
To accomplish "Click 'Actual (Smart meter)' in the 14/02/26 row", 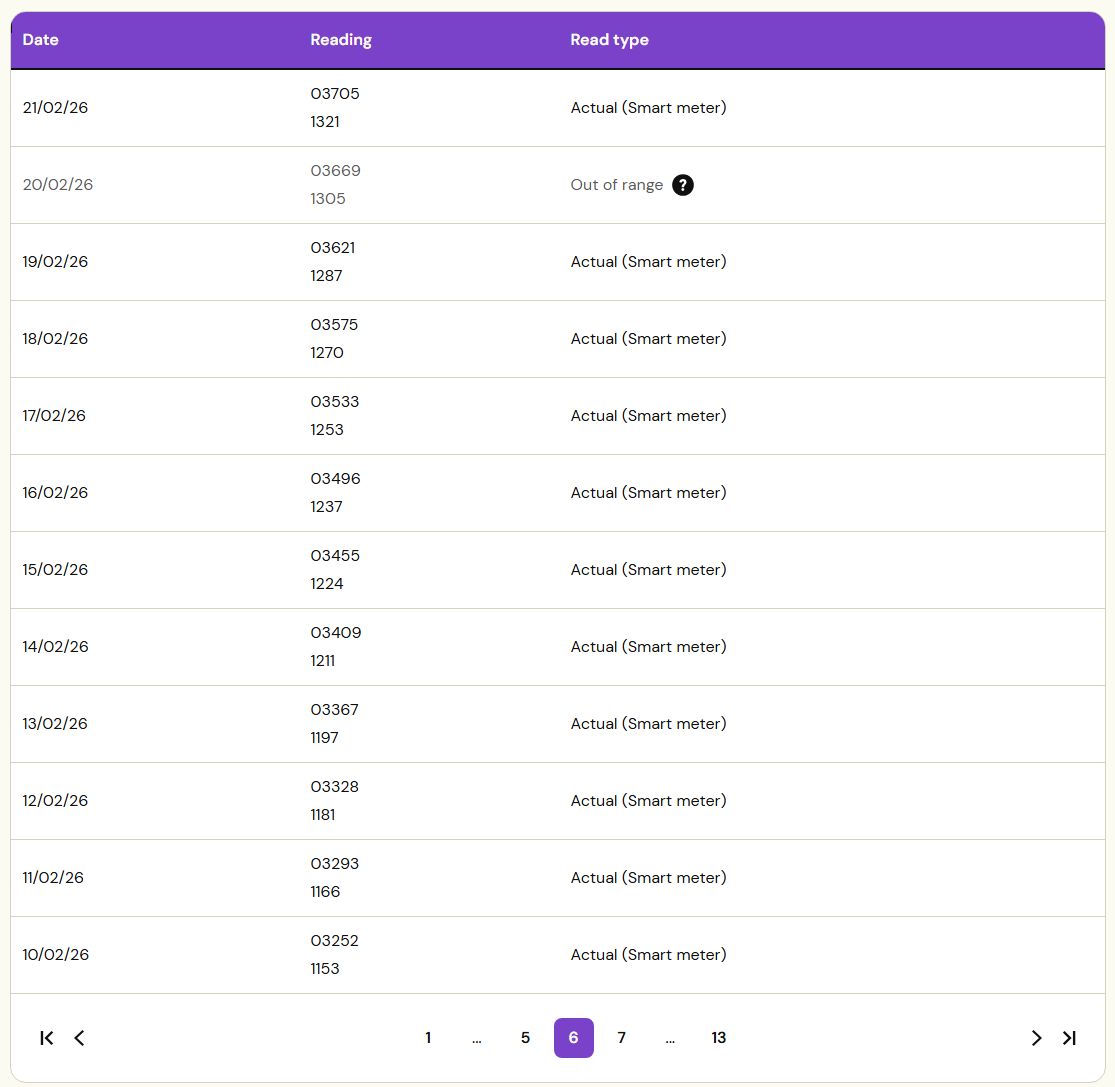I will point(648,647).
